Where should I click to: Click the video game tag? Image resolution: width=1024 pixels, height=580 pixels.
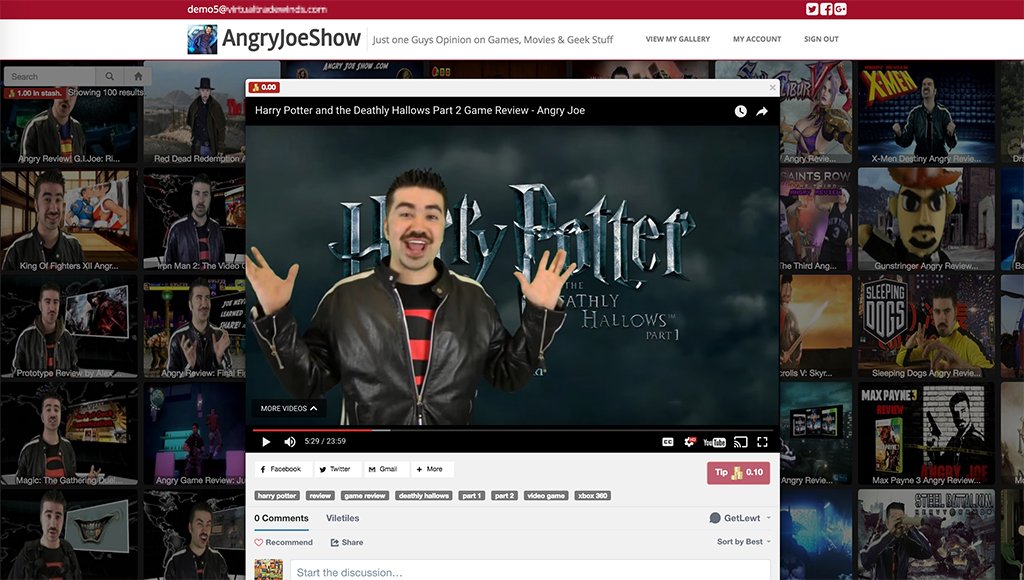(x=546, y=496)
